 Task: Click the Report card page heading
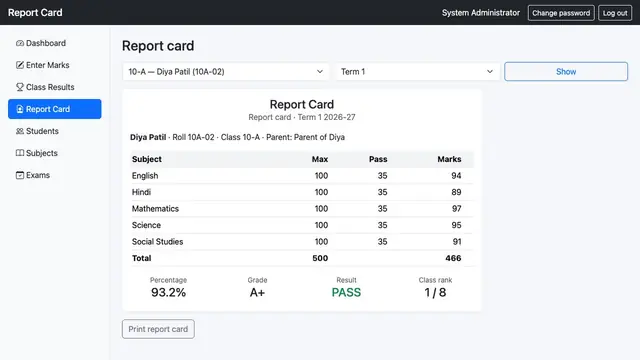(x=158, y=46)
